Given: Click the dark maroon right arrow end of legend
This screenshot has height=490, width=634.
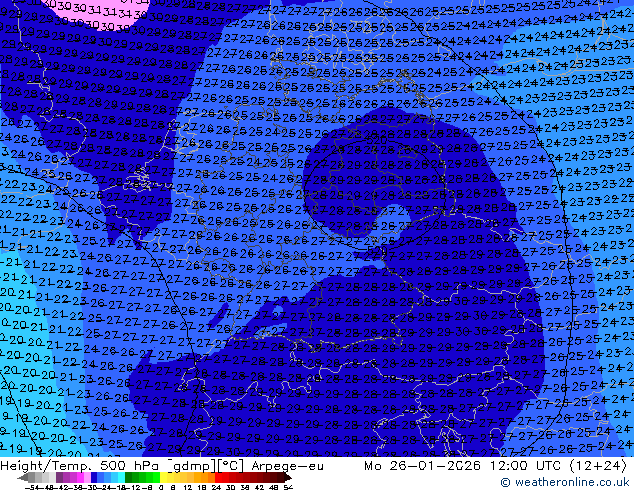Looking at the screenshot, I should 287,477.
